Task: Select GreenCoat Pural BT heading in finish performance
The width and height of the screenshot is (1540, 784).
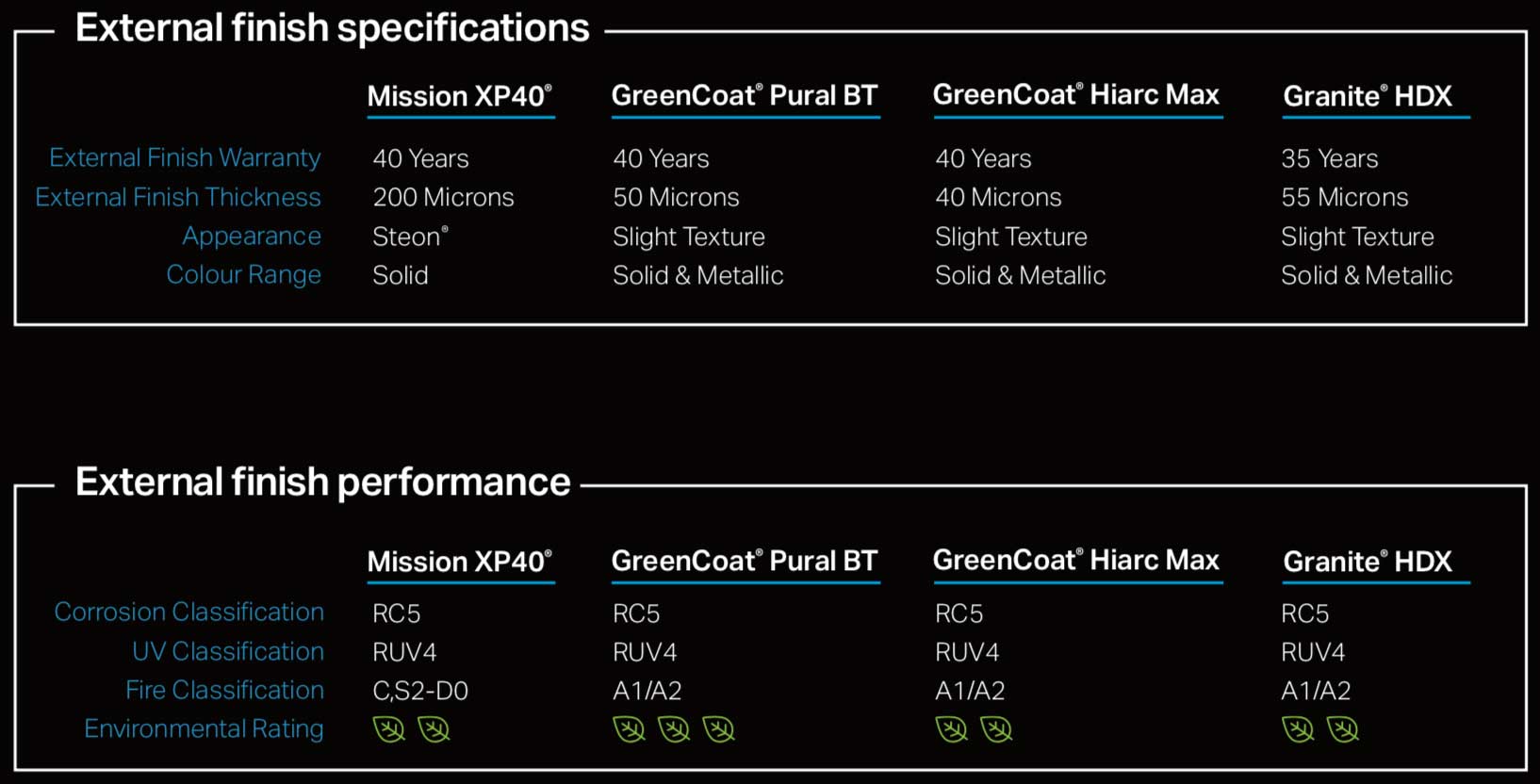Action: pos(745,561)
